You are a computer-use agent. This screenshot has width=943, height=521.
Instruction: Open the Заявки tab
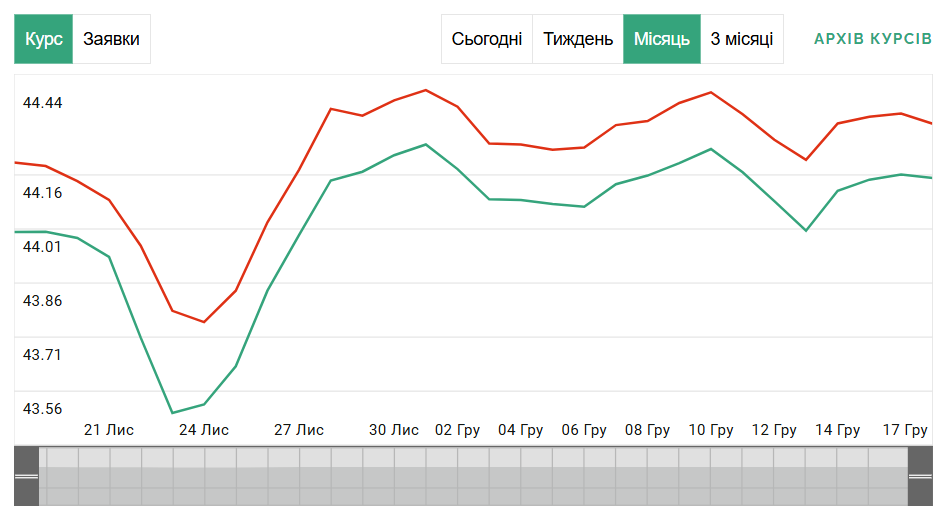111,39
